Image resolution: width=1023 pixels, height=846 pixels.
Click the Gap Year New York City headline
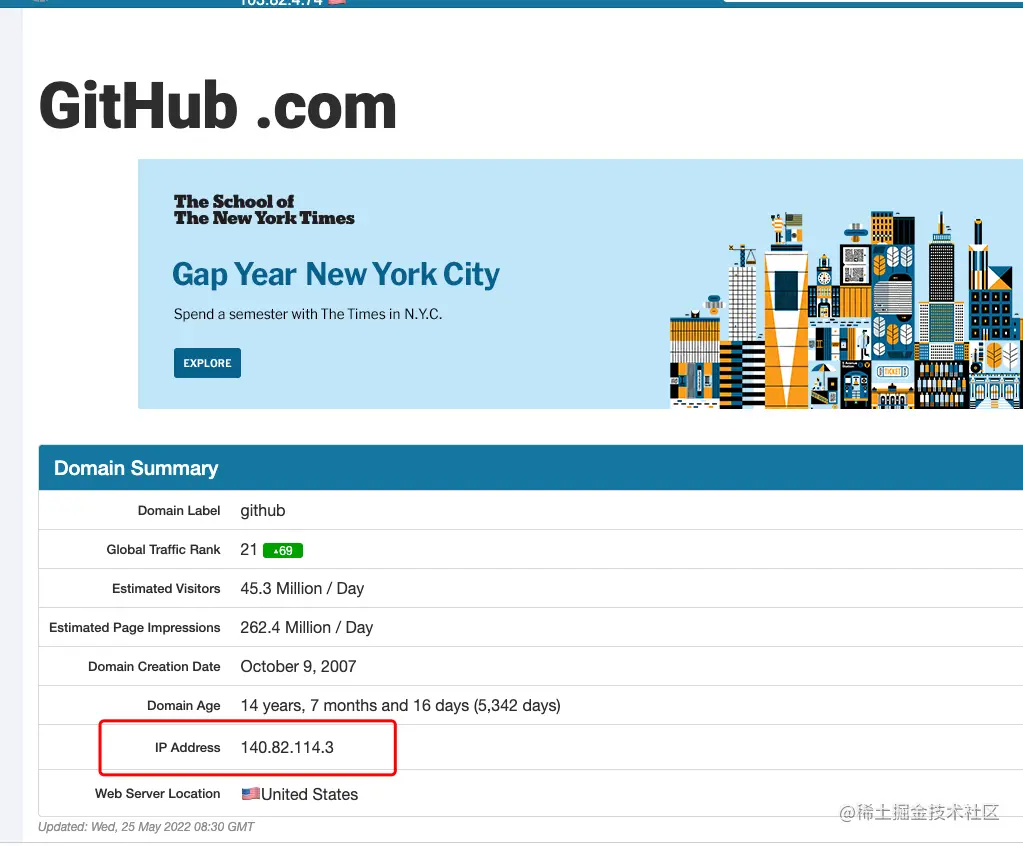point(336,274)
